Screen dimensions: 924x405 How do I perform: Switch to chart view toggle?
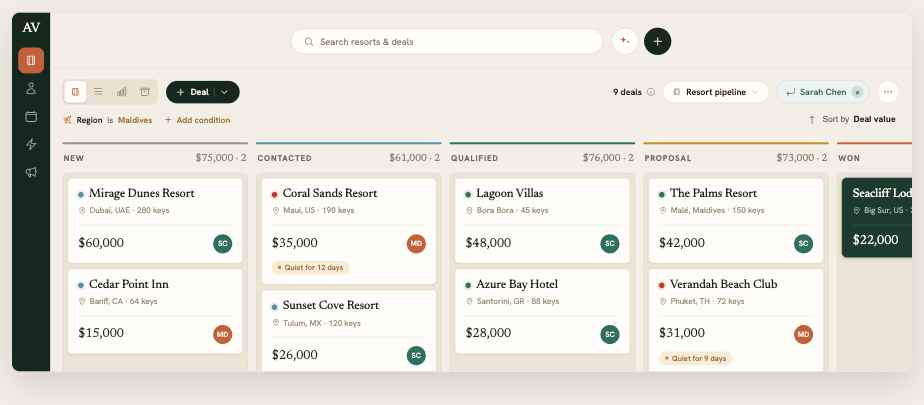pyautogui.click(x=121, y=92)
